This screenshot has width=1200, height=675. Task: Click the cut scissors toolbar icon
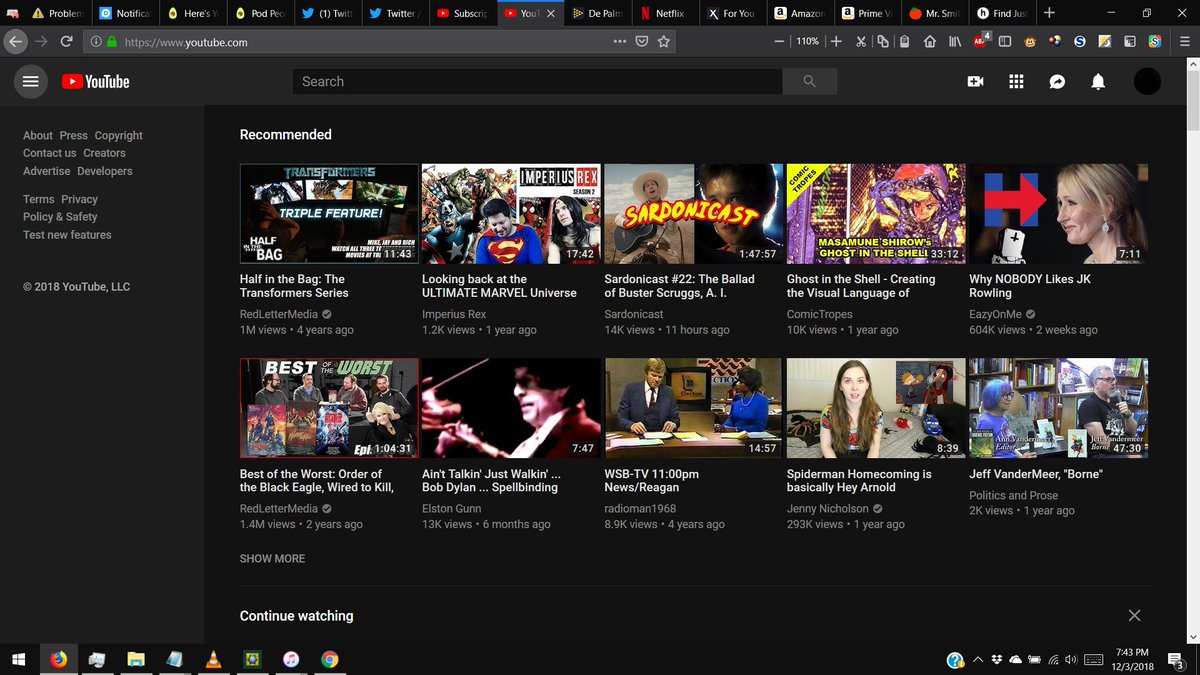pos(860,42)
